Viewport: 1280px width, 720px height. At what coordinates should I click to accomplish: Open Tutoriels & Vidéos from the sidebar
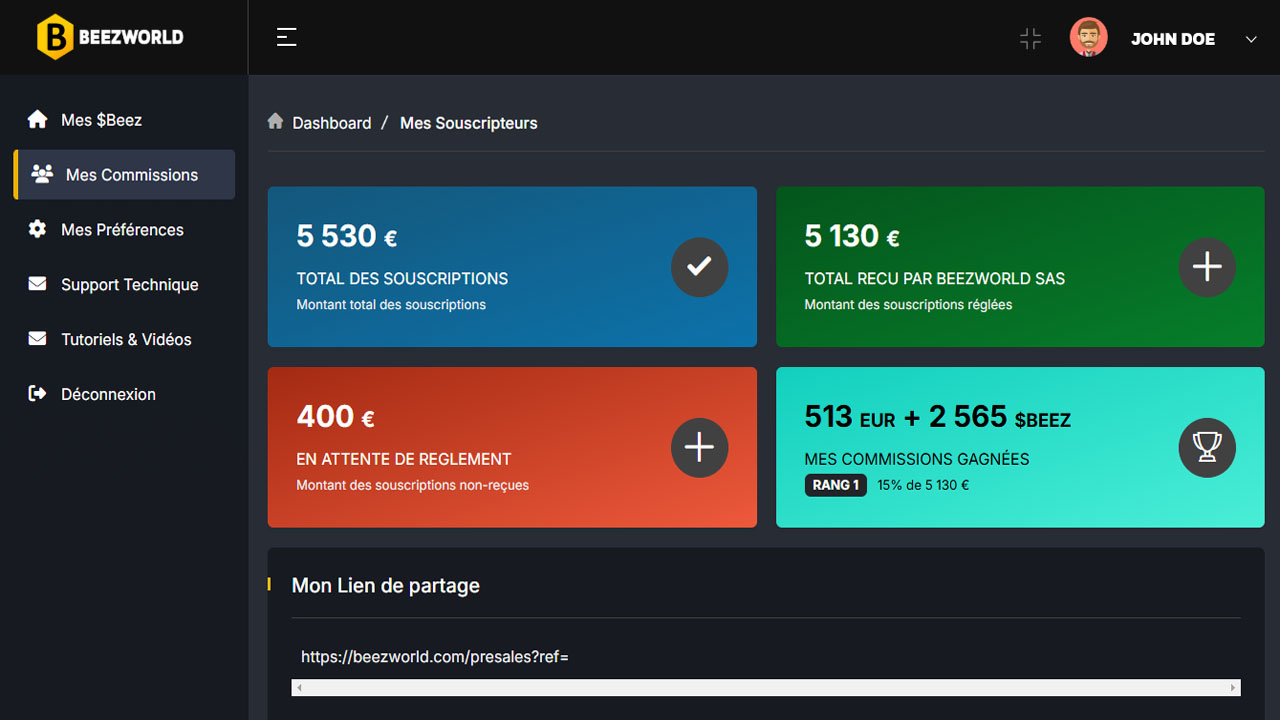[x=126, y=339]
